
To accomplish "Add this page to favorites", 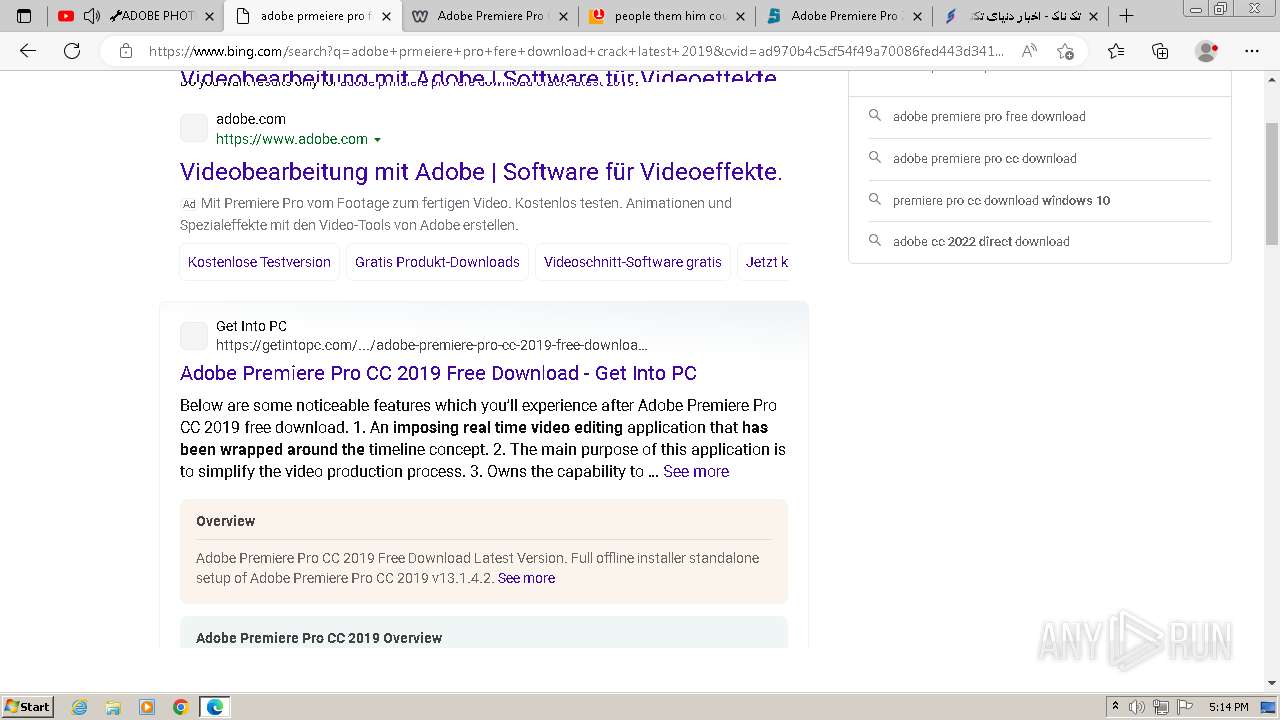I will pyautogui.click(x=1066, y=51).
